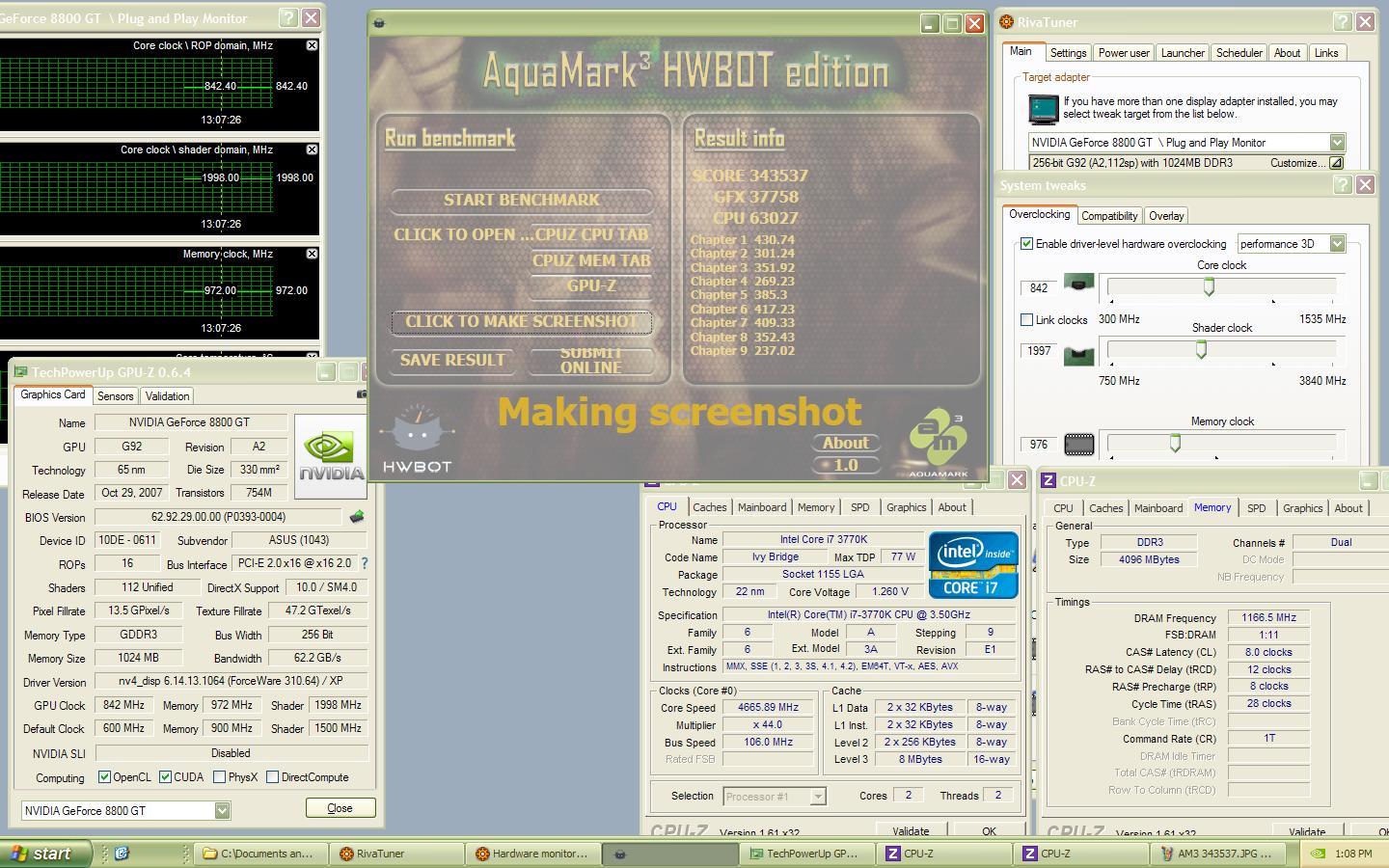Enable the Link clocks checkbox

pyautogui.click(x=1026, y=319)
